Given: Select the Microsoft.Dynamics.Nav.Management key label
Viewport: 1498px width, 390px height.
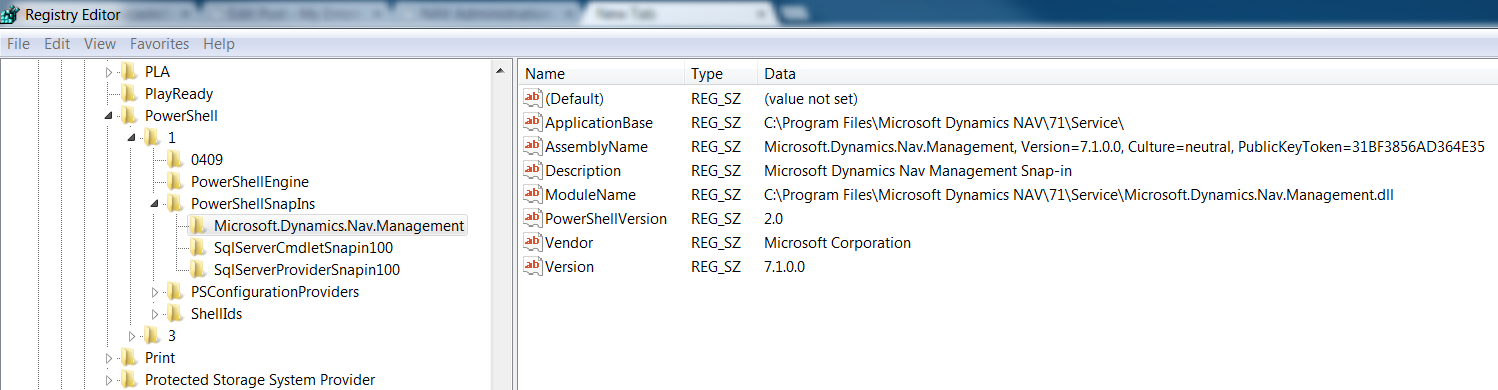Looking at the screenshot, I should pyautogui.click(x=339, y=226).
